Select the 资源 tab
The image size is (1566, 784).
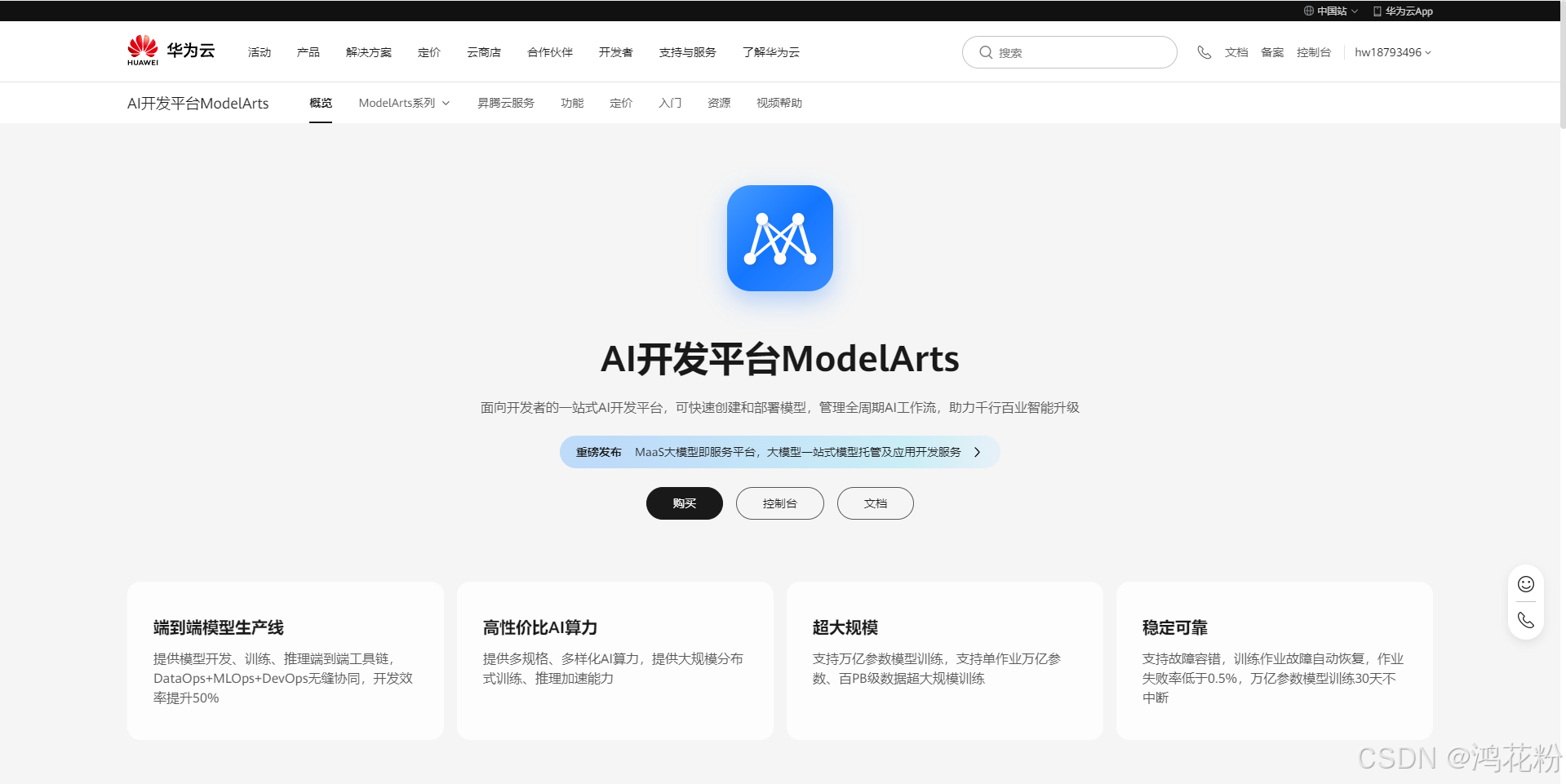[719, 103]
